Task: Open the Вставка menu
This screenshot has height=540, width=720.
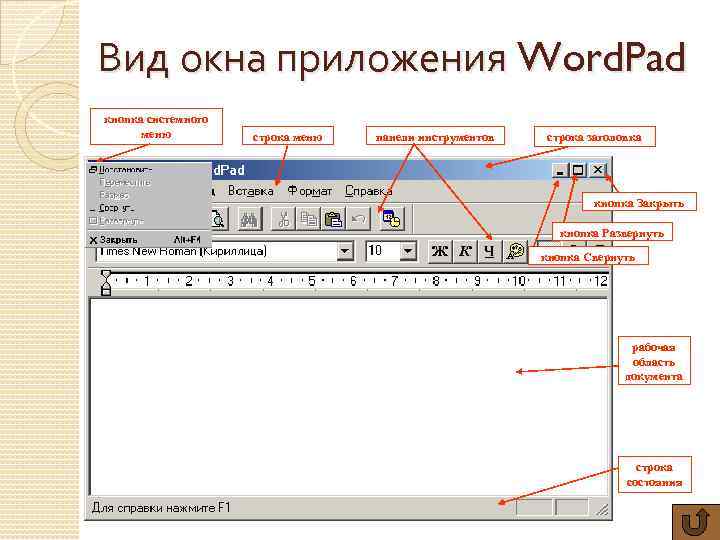Action: coord(251,191)
